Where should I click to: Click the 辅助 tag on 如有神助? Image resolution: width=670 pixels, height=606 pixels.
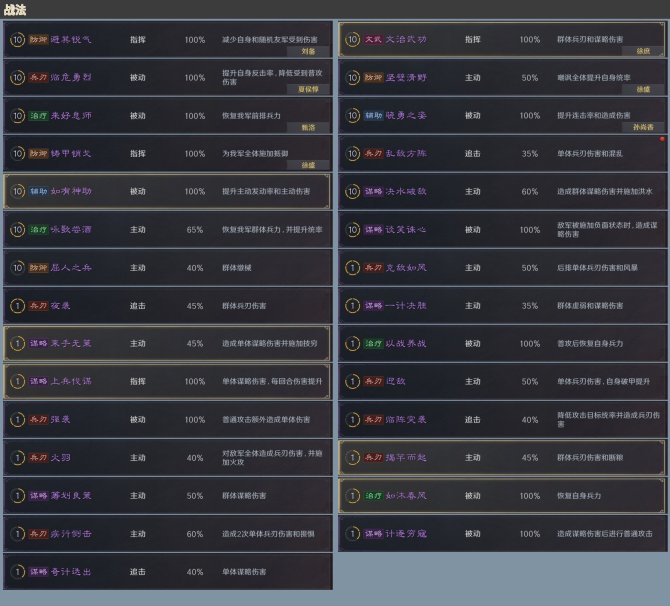[40, 191]
